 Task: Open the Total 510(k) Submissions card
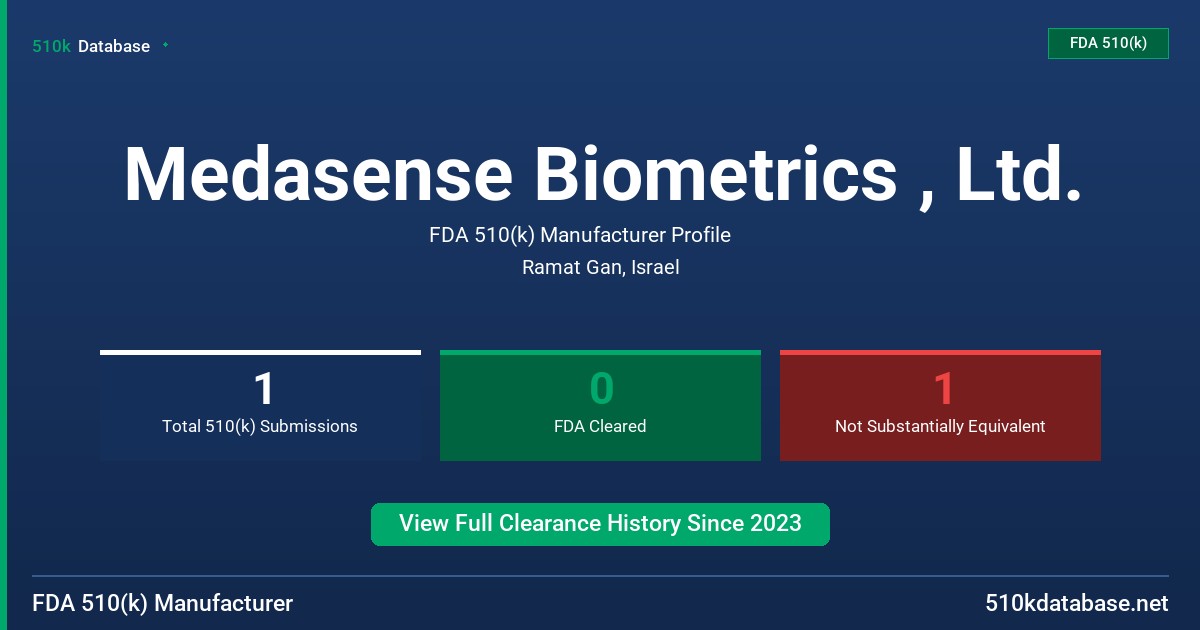(x=260, y=406)
